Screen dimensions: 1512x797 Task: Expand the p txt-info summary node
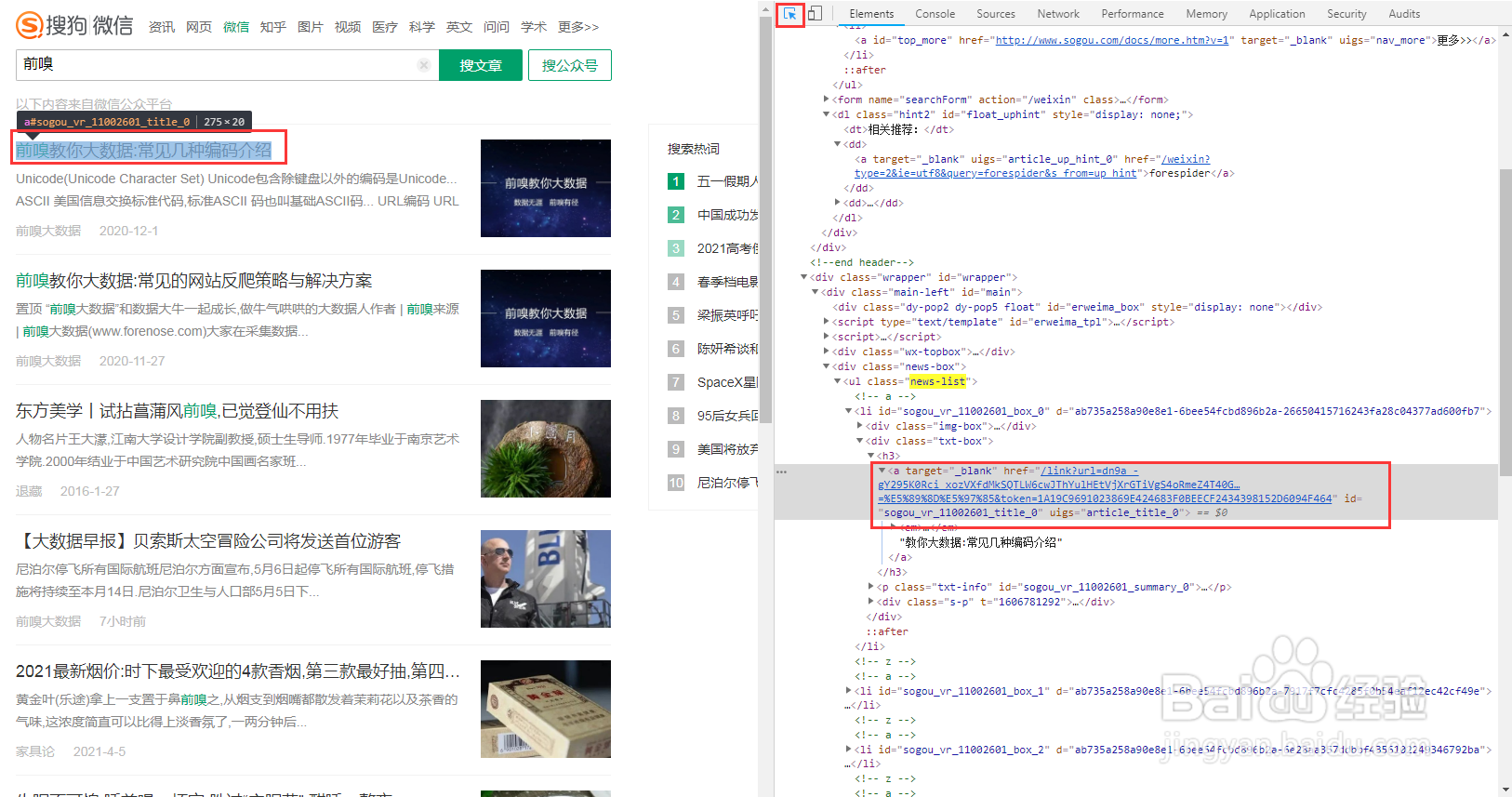(870, 587)
